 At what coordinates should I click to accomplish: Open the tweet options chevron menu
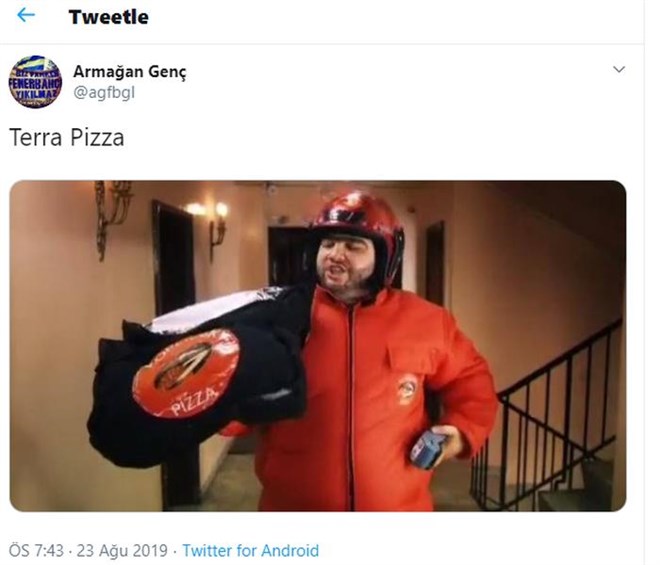[618, 69]
